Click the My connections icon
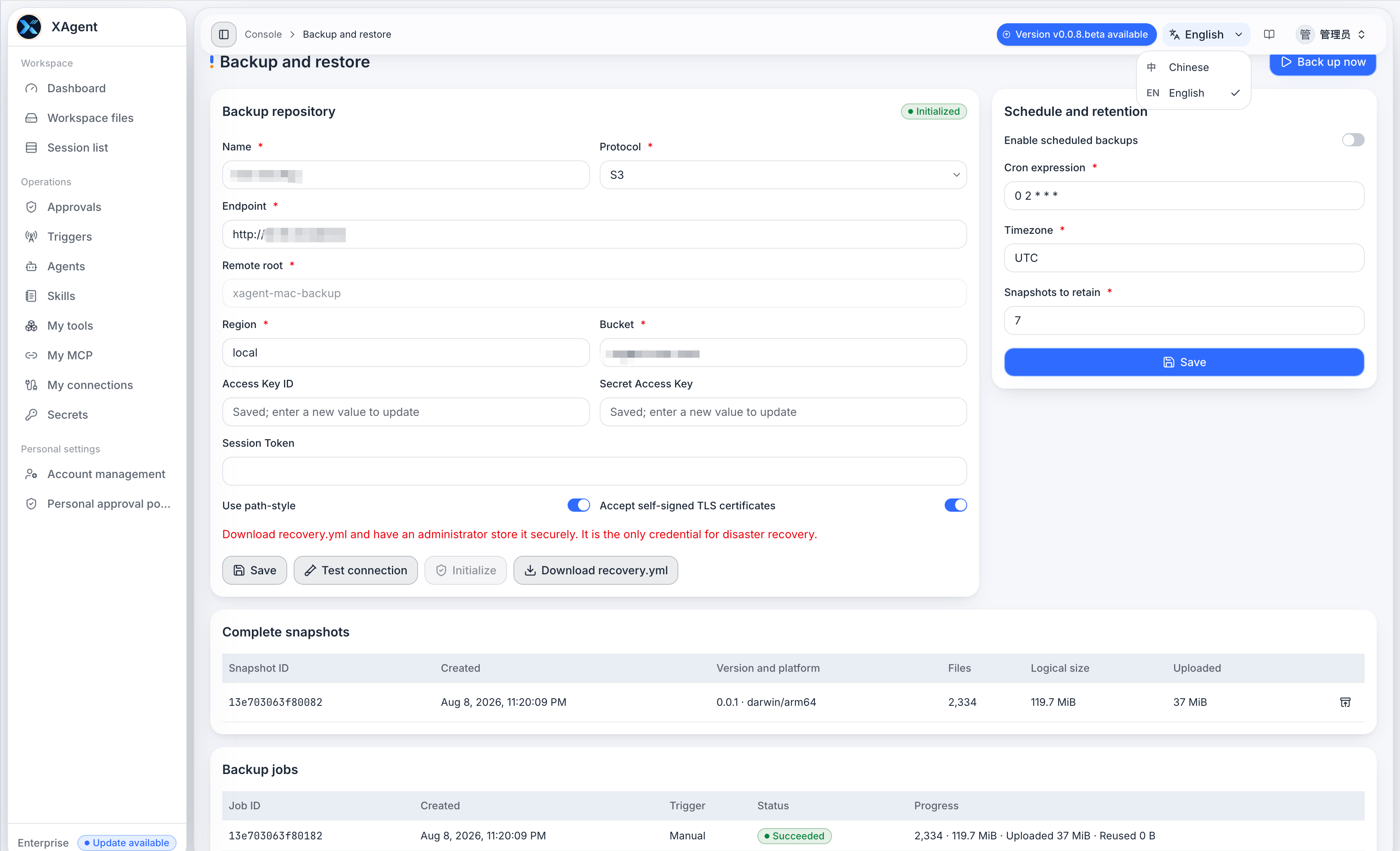 coord(31,385)
